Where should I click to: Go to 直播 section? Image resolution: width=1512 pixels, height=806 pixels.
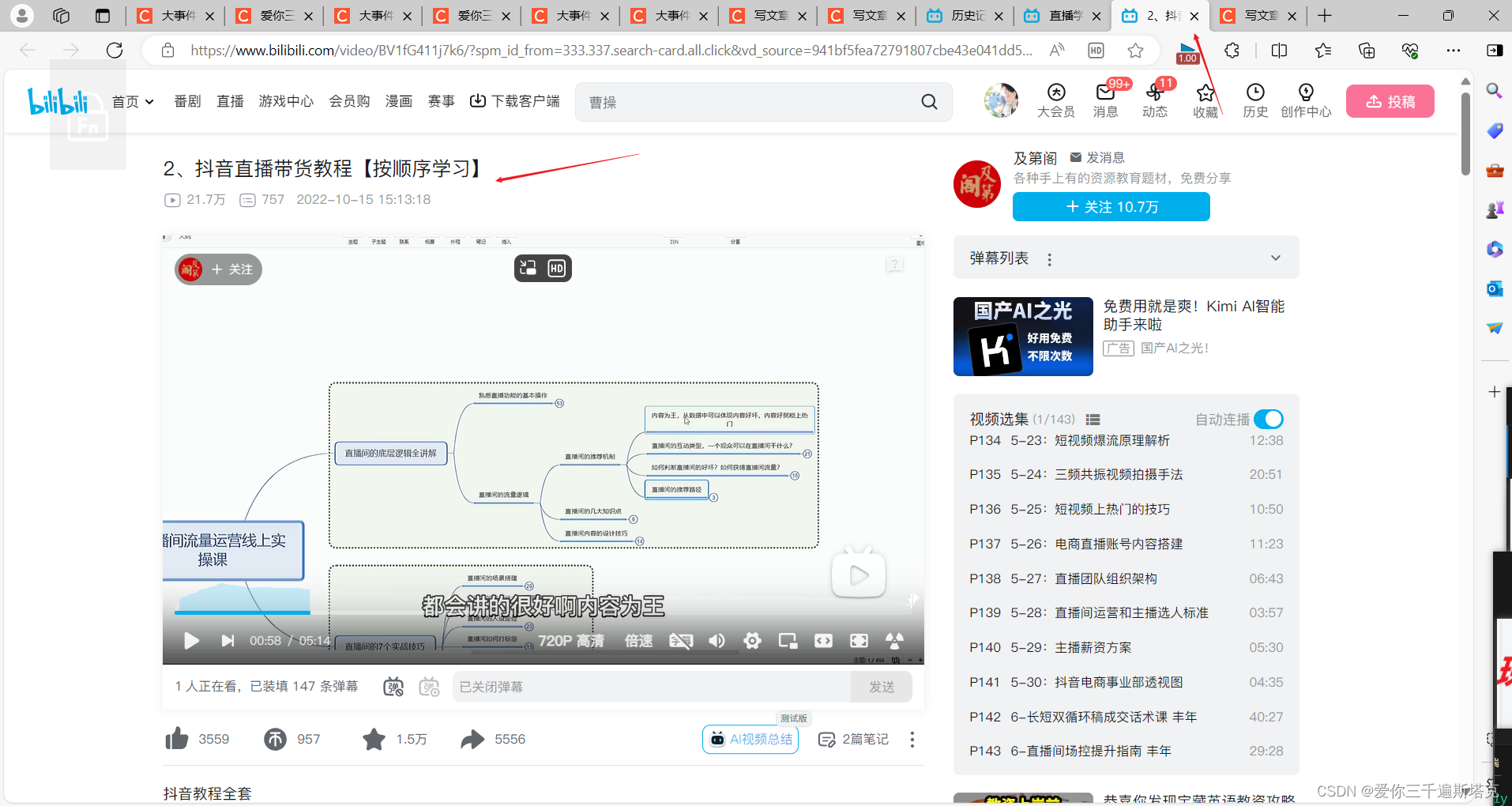click(x=230, y=101)
